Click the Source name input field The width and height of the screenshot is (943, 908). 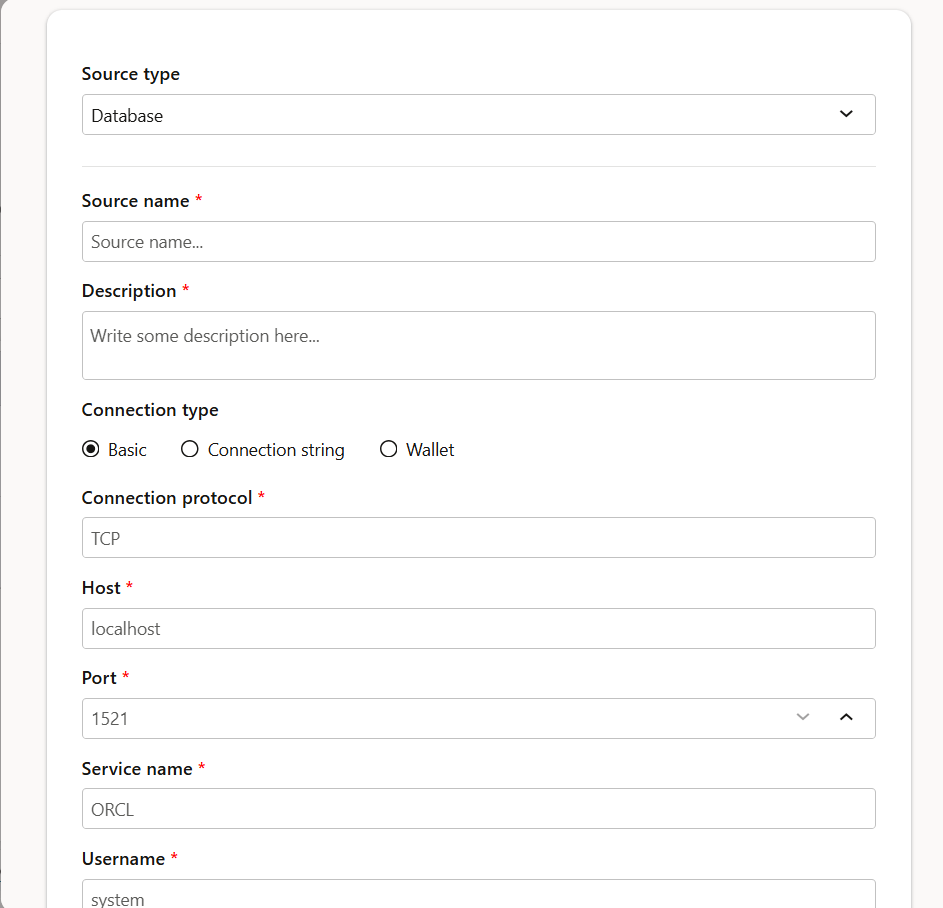[x=478, y=242]
